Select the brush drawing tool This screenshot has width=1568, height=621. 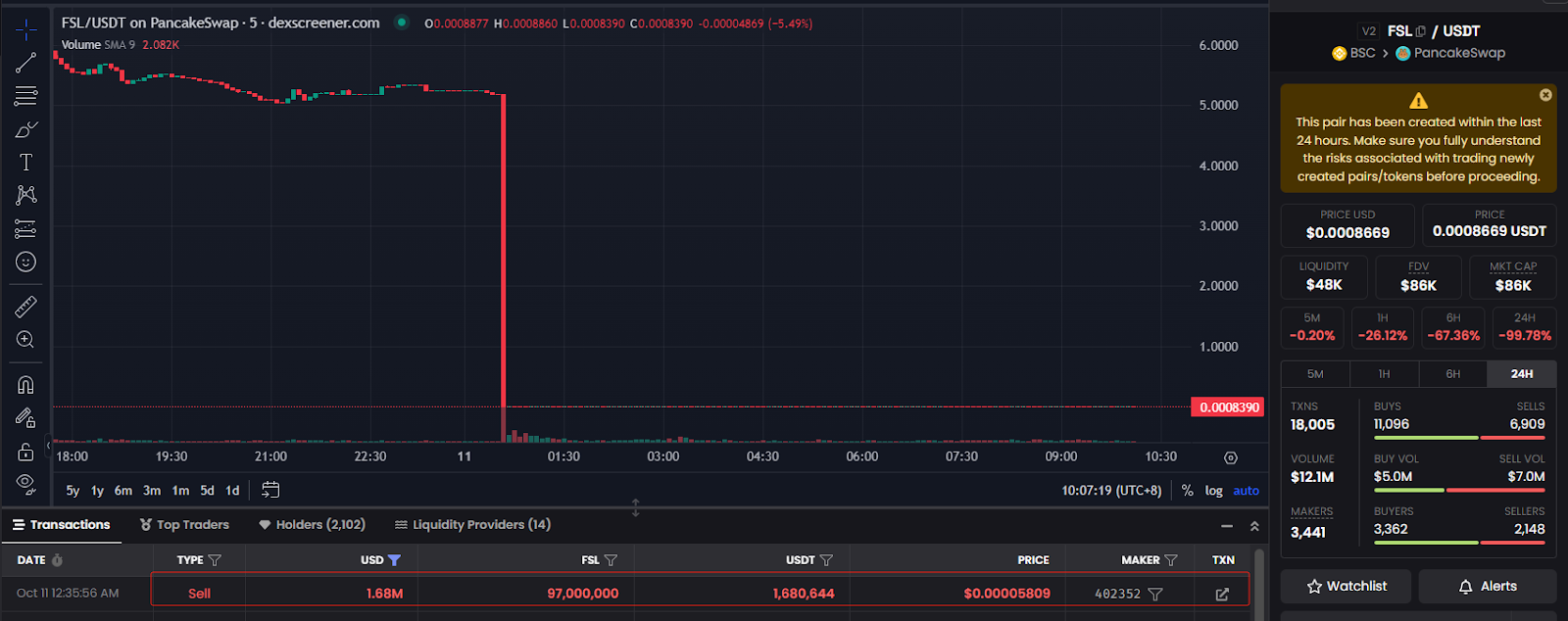pyautogui.click(x=25, y=129)
